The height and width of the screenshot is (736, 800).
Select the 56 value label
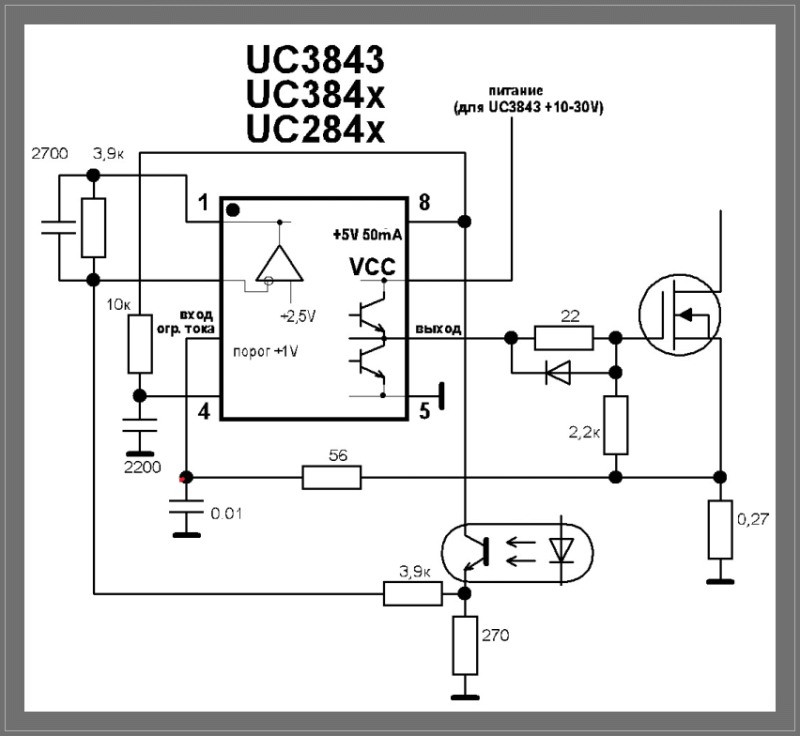[338, 455]
